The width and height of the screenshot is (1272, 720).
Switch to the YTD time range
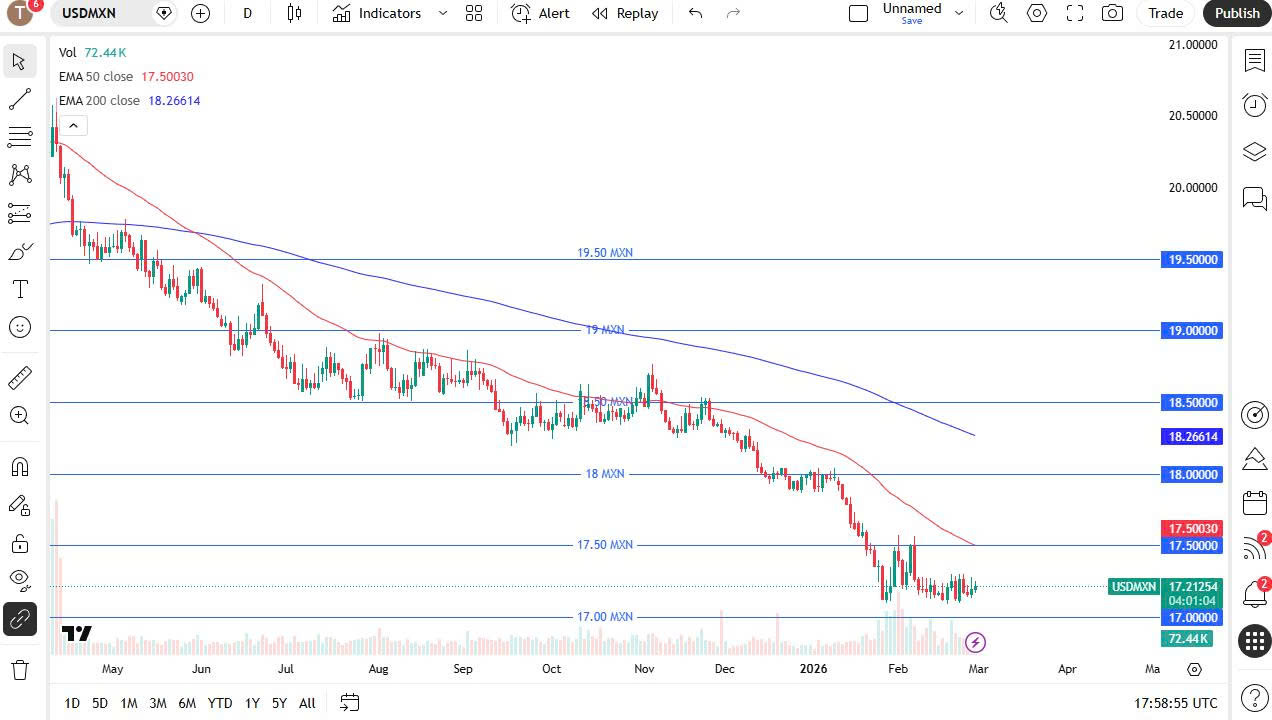220,703
